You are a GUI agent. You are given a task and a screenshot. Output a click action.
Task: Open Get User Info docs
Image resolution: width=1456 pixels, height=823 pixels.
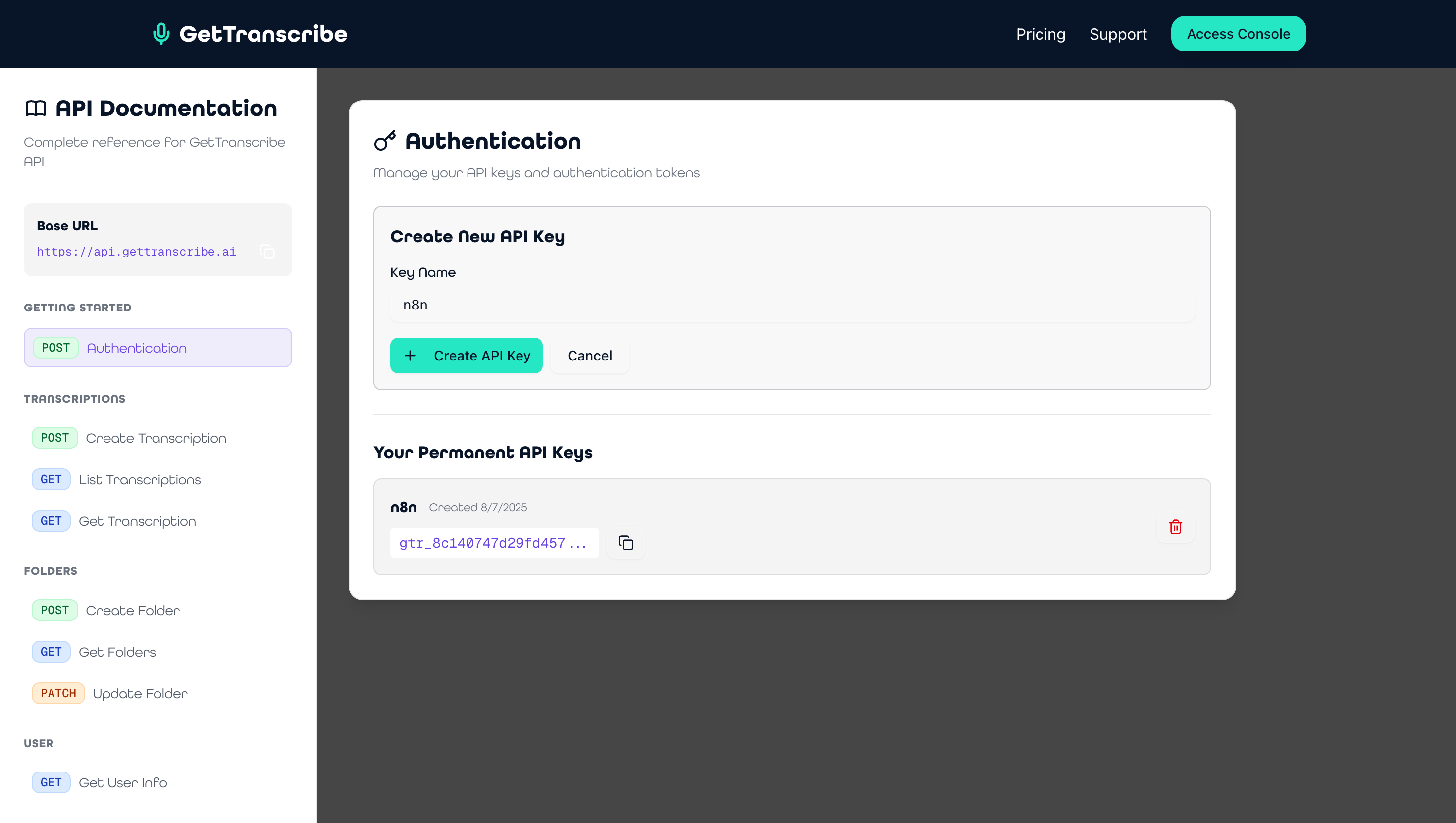pos(157,782)
